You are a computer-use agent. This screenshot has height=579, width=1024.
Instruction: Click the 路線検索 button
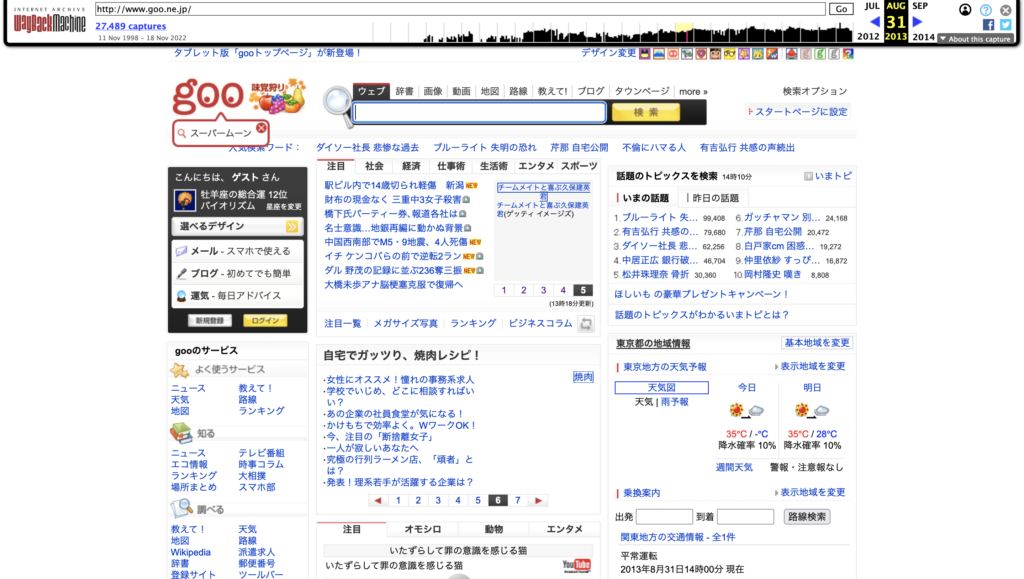pyautogui.click(x=807, y=517)
